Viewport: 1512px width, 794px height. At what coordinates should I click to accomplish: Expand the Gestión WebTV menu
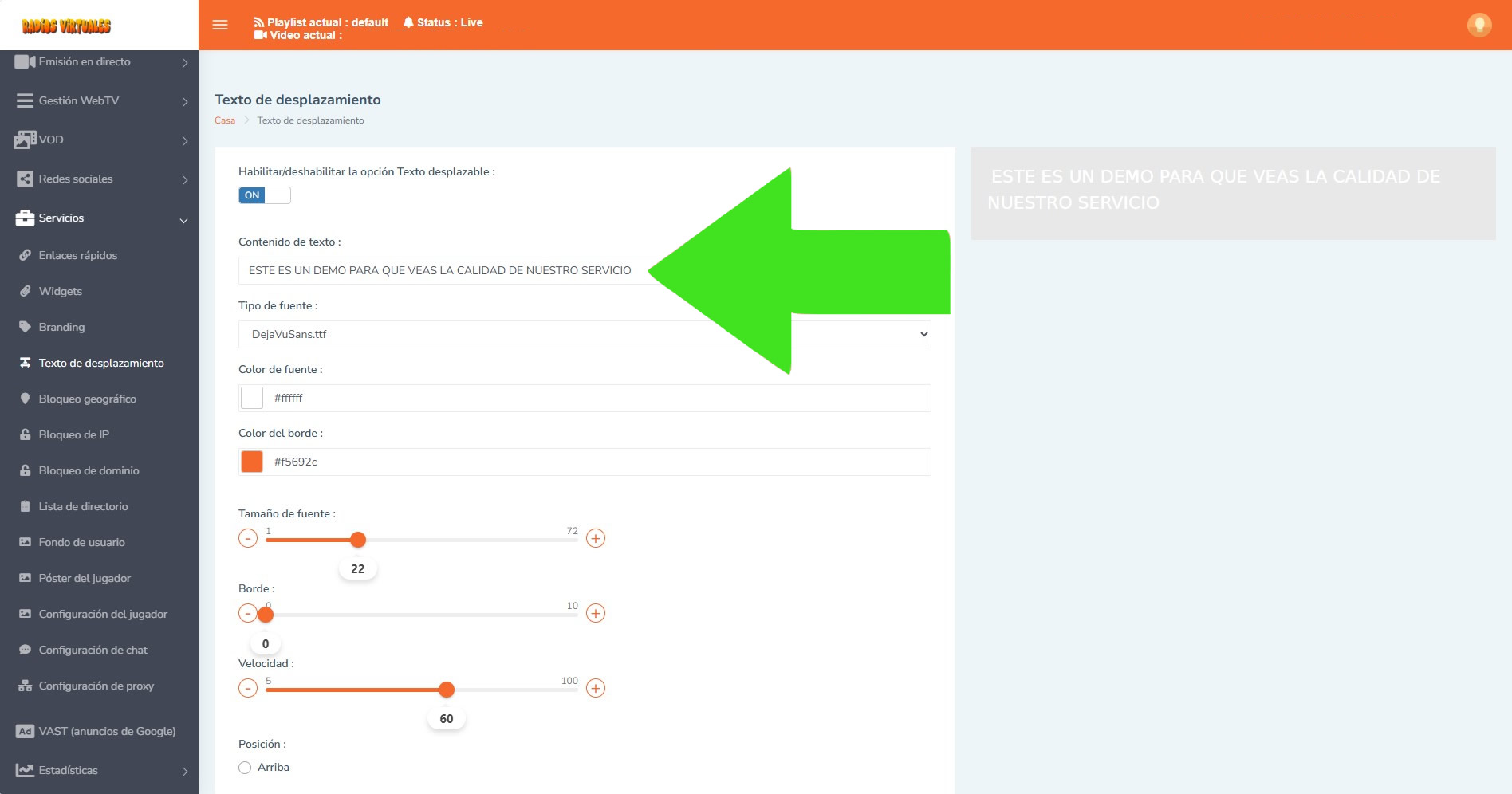point(99,101)
